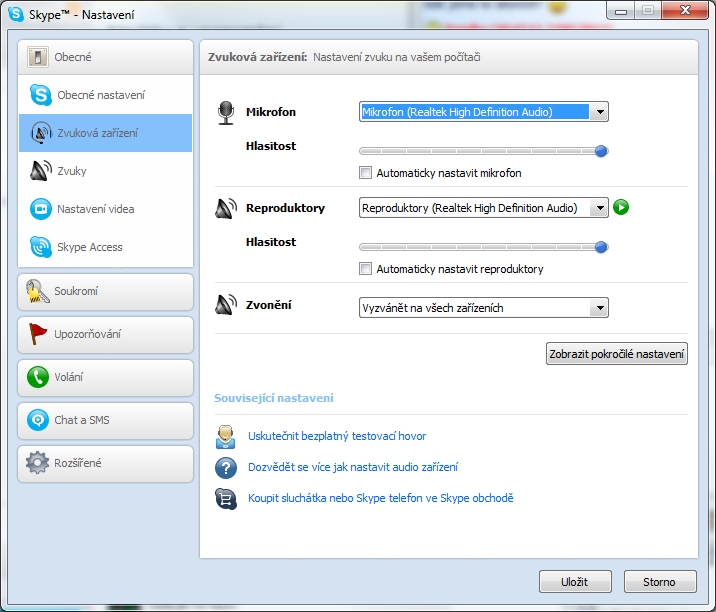The height and width of the screenshot is (612, 716).
Task: Click the microphone Hlasitost slider handle
Action: pyautogui.click(x=601, y=151)
